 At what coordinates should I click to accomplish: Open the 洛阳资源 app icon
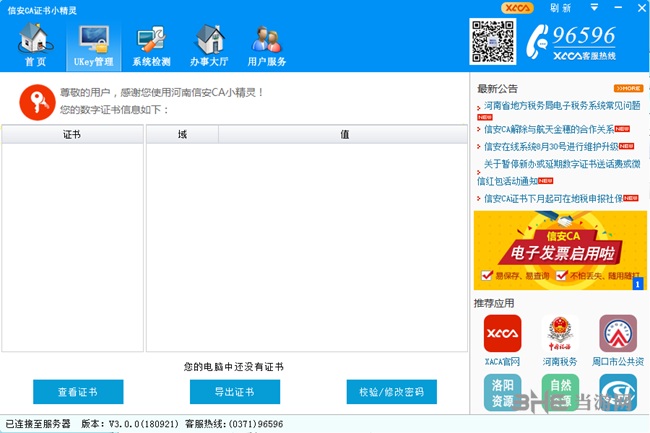[502, 392]
